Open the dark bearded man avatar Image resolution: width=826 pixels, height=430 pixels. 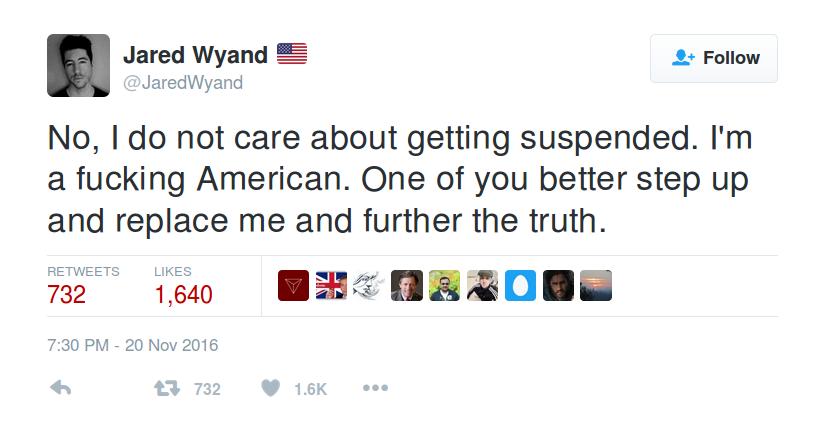pos(558,286)
